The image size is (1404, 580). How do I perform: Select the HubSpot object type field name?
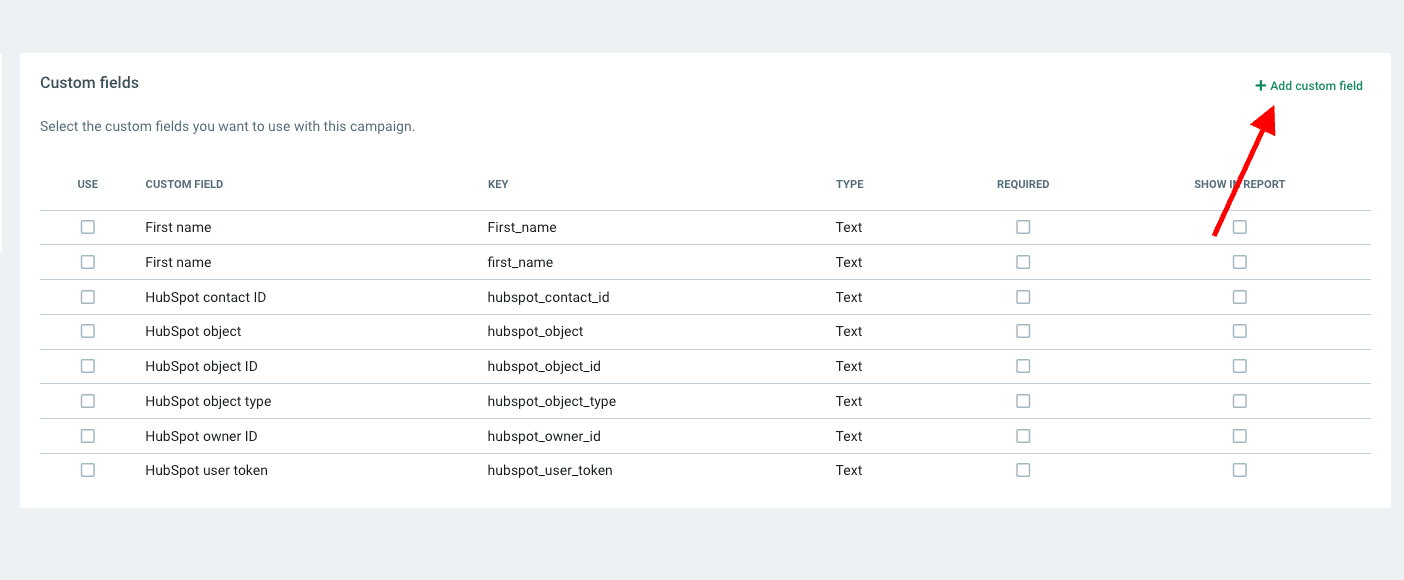208,401
